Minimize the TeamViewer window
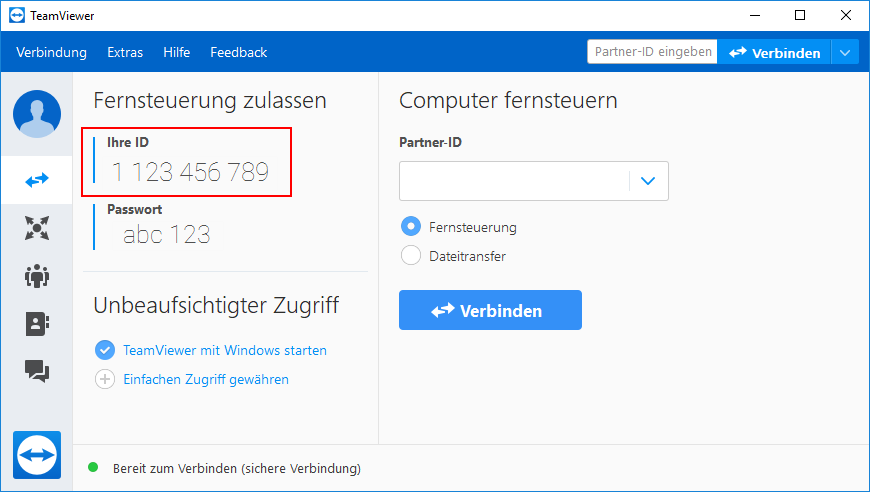Viewport: 870px width, 492px height. click(754, 16)
